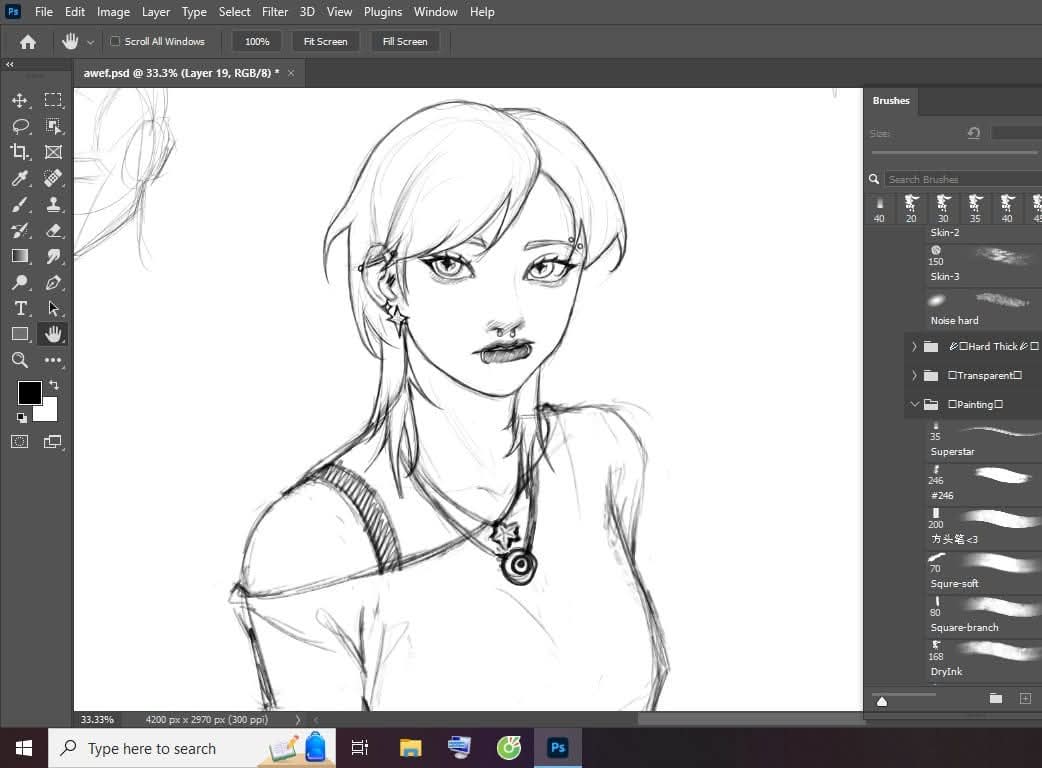This screenshot has width=1042, height=768.
Task: Select the Lasso tool
Action: 20,126
